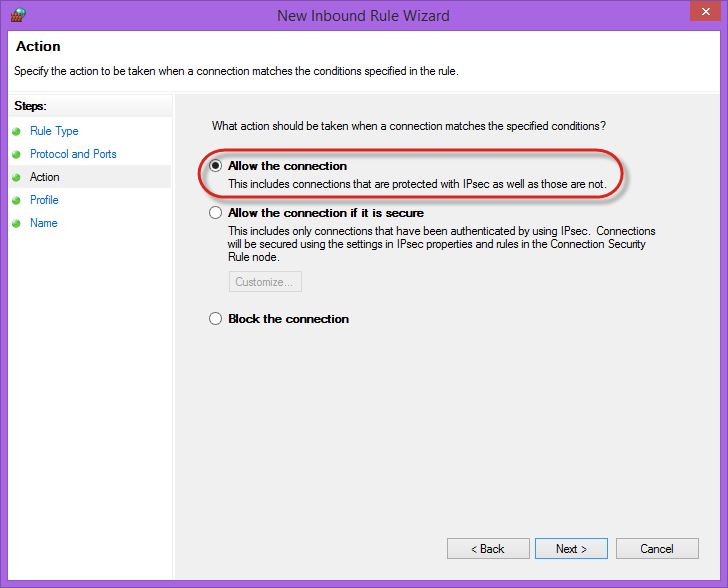Click the green bullet beside Rule Type
The height and width of the screenshot is (588, 728).
[16, 131]
